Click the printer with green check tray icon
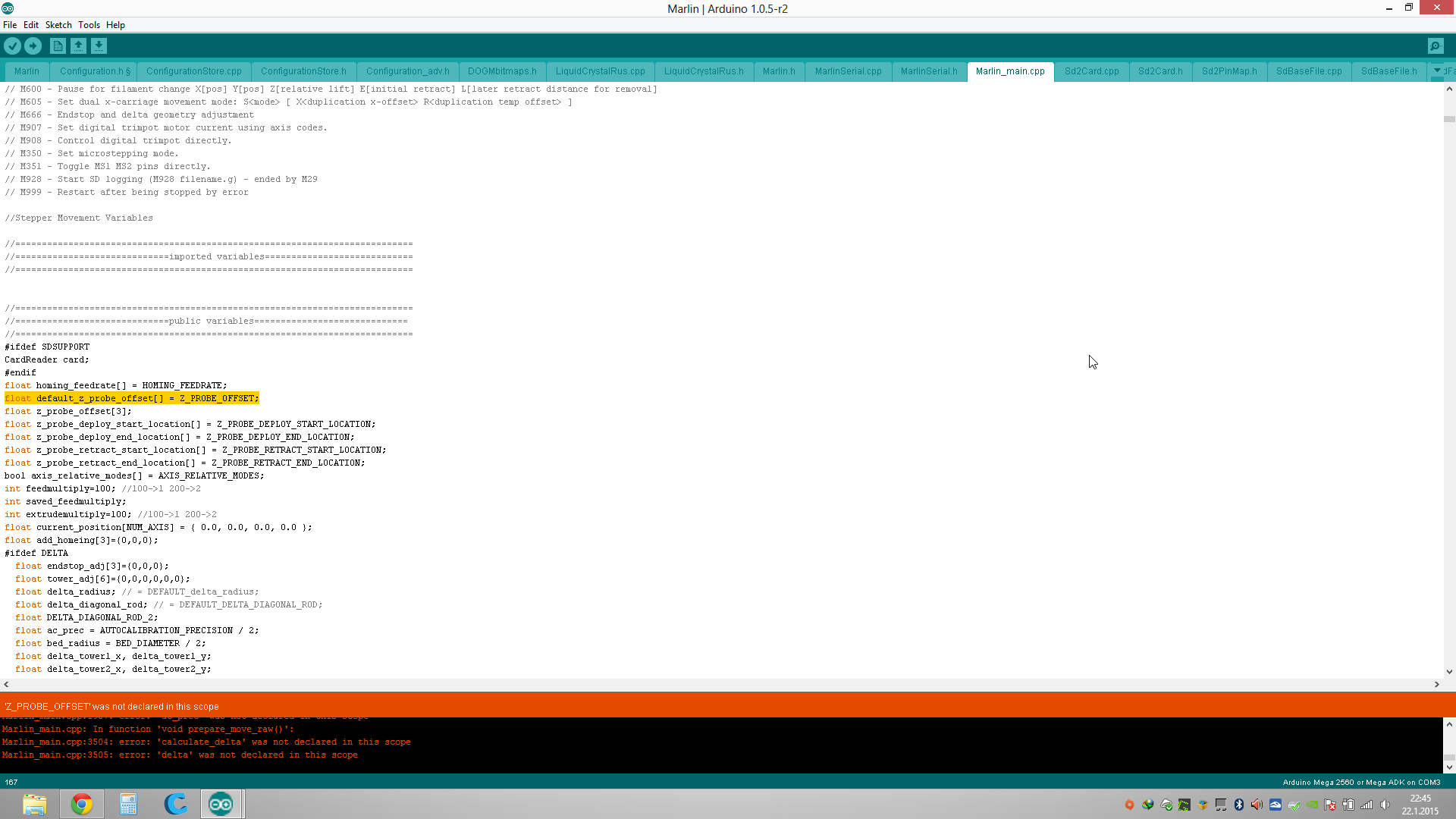Viewport: 1456px width, 819px height. pyautogui.click(x=1294, y=805)
